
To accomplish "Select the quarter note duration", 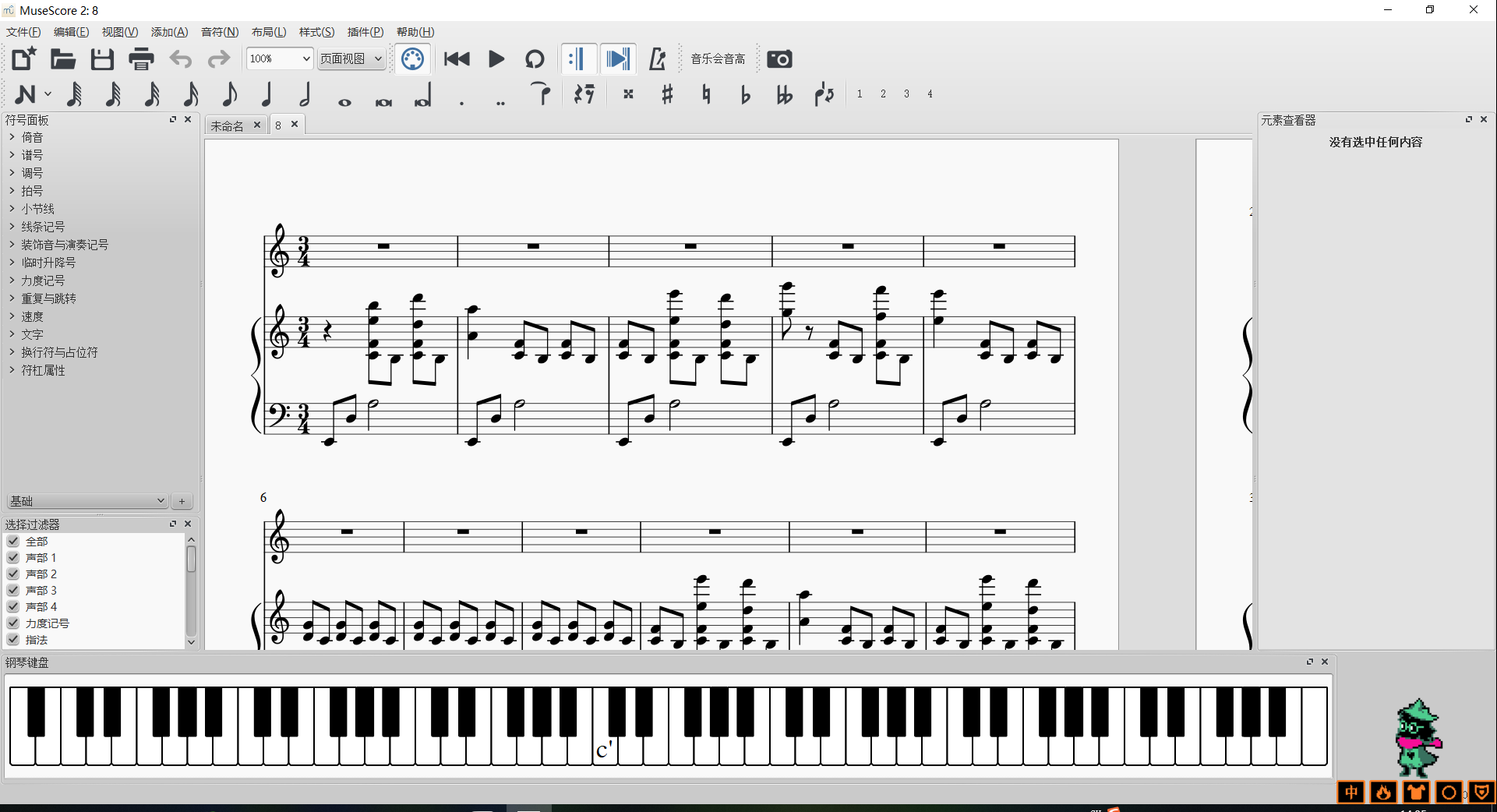I will click(x=267, y=95).
